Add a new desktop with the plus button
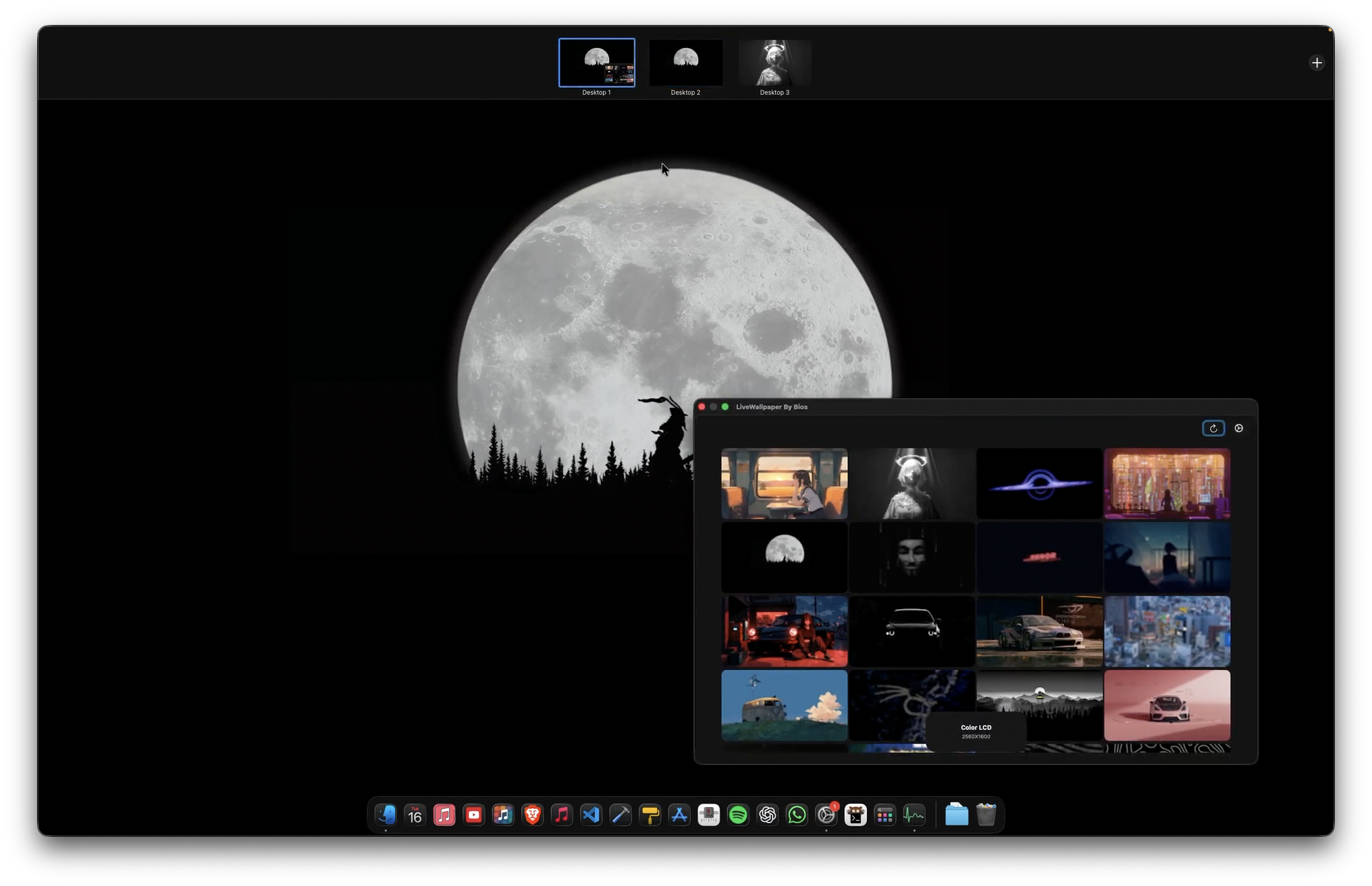The image size is (1372, 886). 1317,62
